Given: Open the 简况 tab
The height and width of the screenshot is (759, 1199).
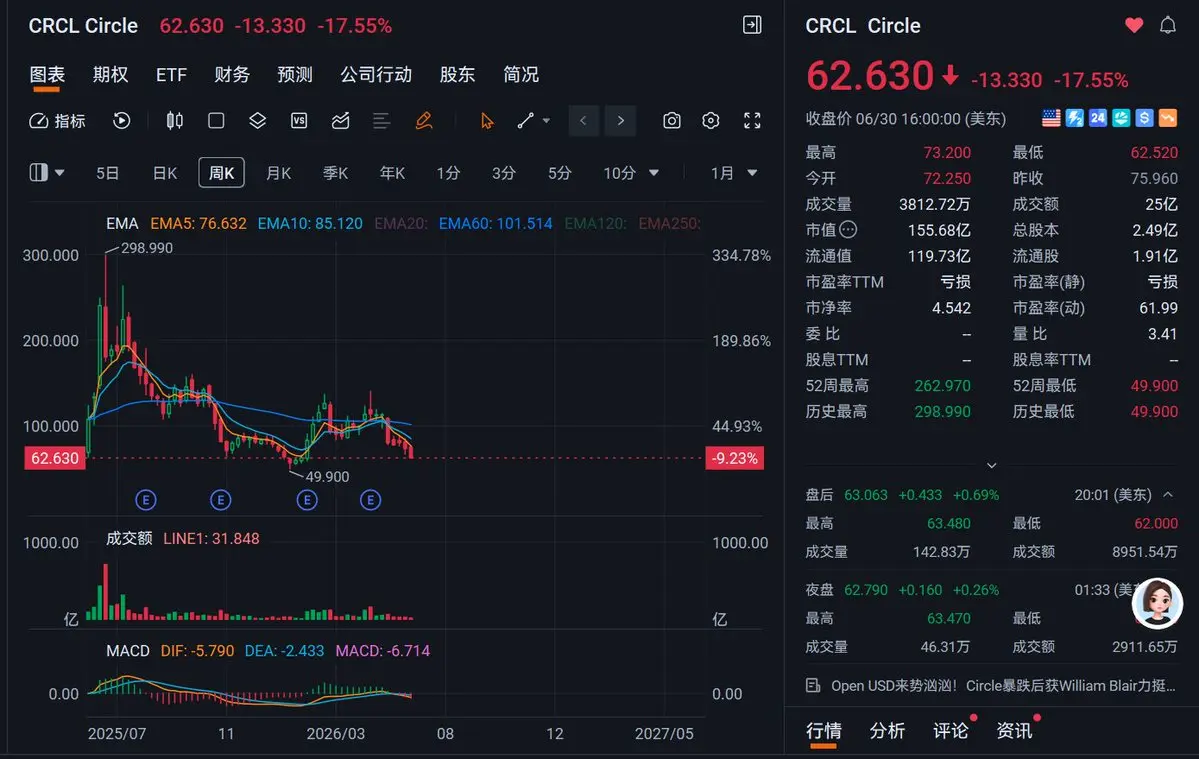Looking at the screenshot, I should 521,74.
